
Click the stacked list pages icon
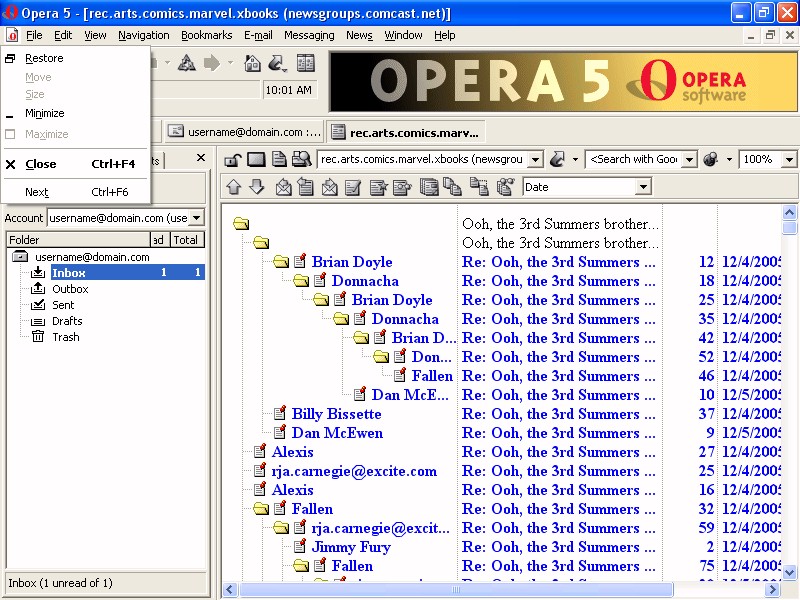[x=429, y=187]
